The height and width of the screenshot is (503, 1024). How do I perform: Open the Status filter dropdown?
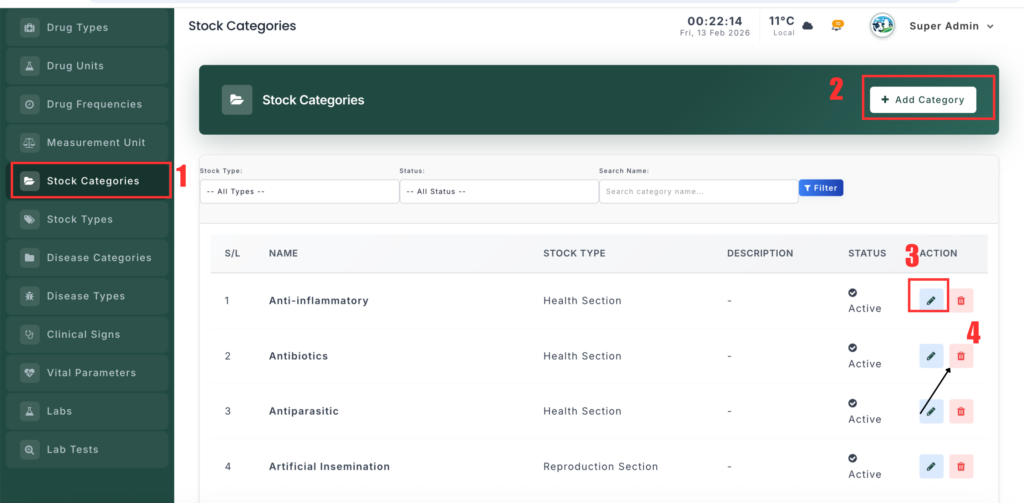(497, 191)
